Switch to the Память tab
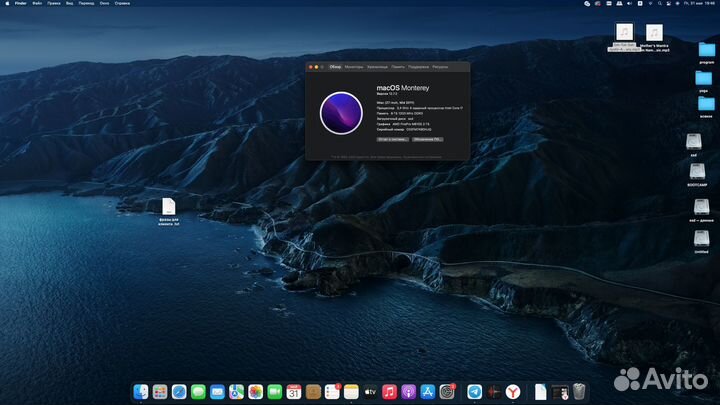This screenshot has height=405, width=720. [x=398, y=67]
